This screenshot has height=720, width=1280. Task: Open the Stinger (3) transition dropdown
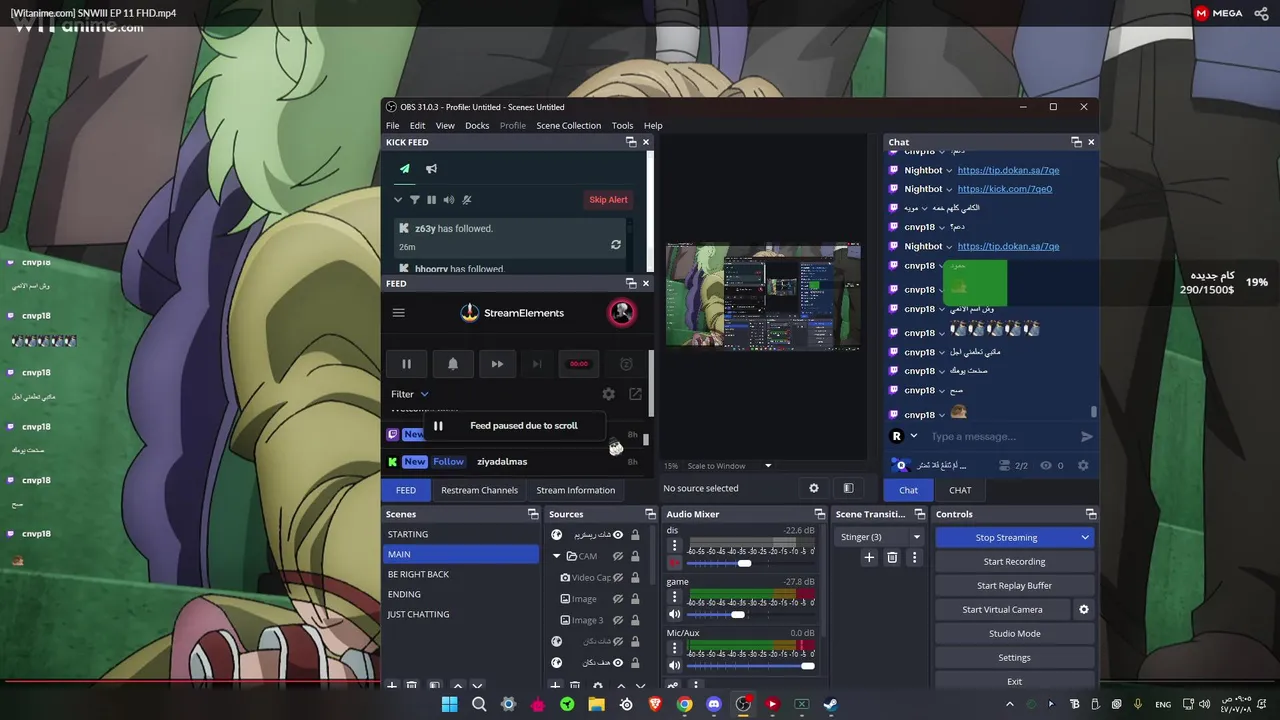coord(879,537)
